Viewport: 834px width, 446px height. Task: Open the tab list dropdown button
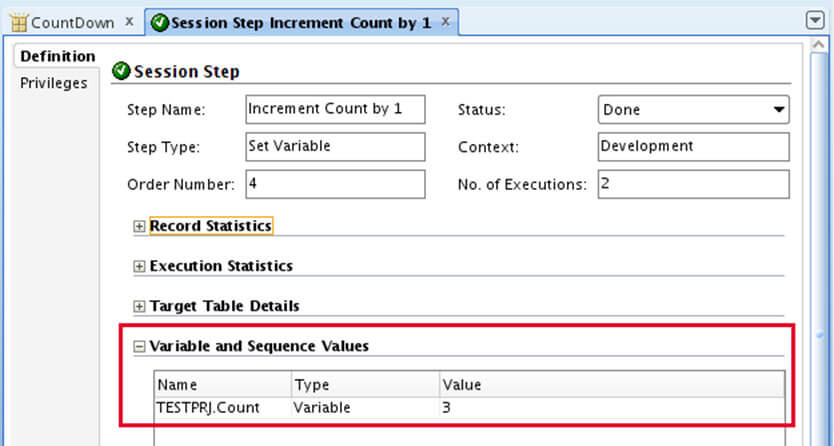click(815, 21)
